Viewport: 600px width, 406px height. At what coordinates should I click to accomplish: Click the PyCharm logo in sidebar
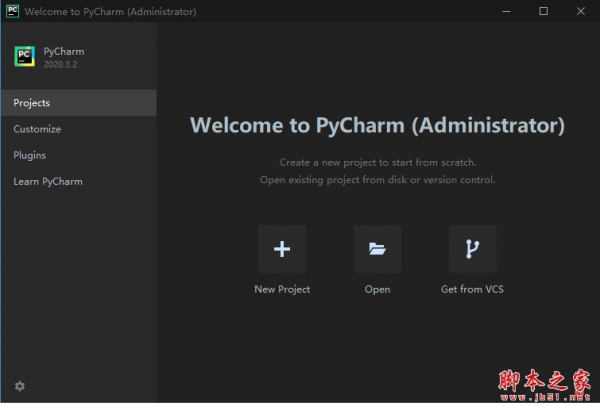(x=24, y=56)
